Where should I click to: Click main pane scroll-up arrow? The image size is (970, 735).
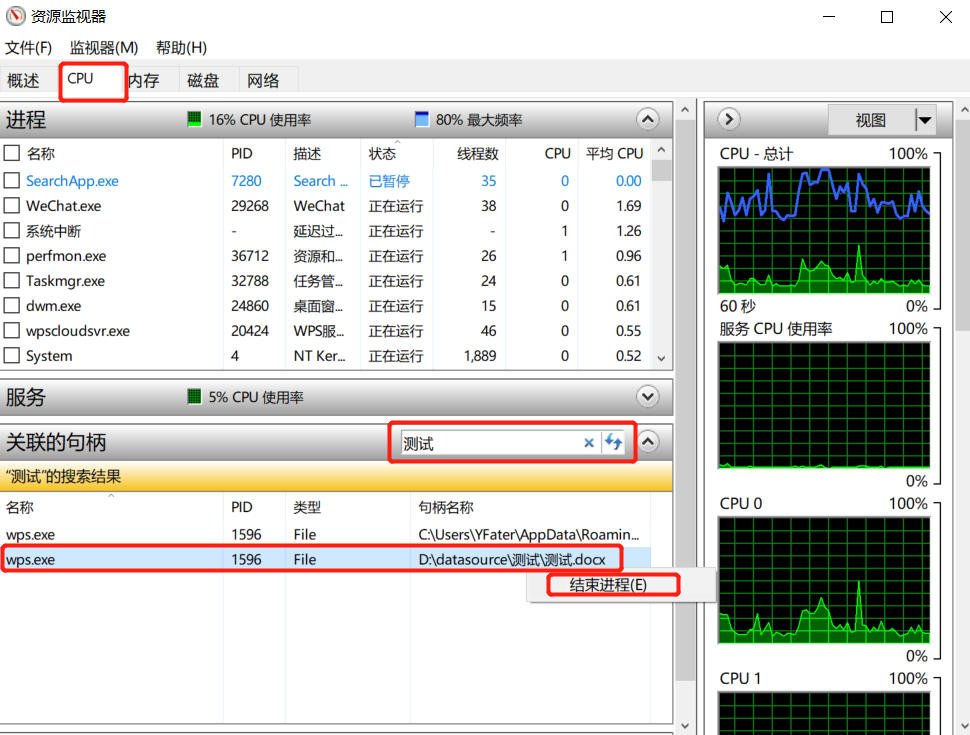[x=684, y=110]
